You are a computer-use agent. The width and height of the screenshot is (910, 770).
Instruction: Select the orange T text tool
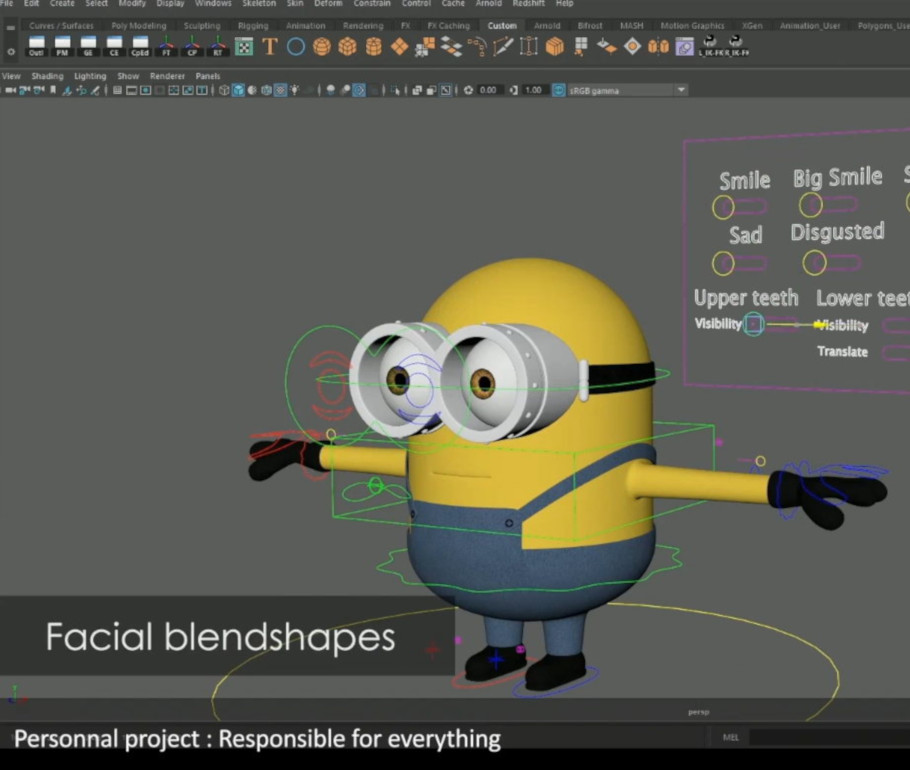(269, 46)
